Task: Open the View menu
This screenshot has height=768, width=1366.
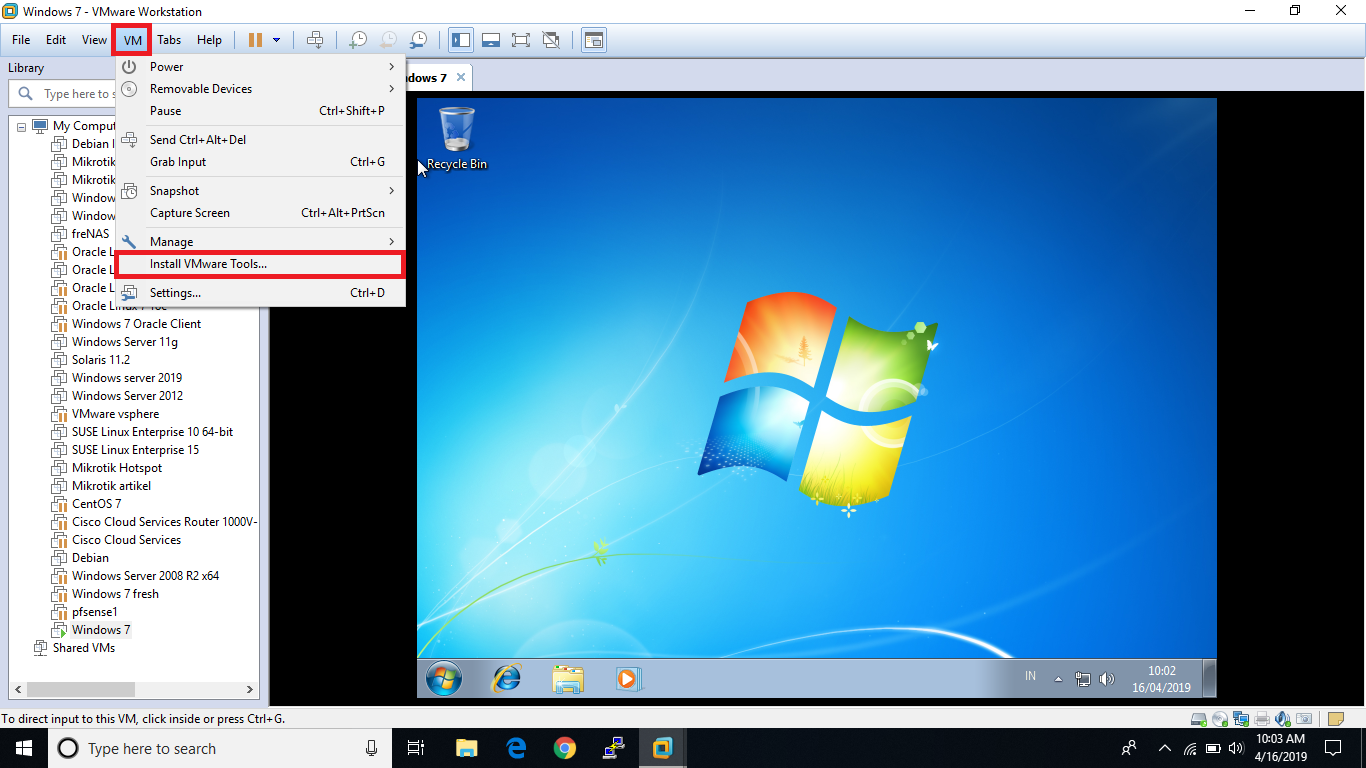Action: point(94,40)
